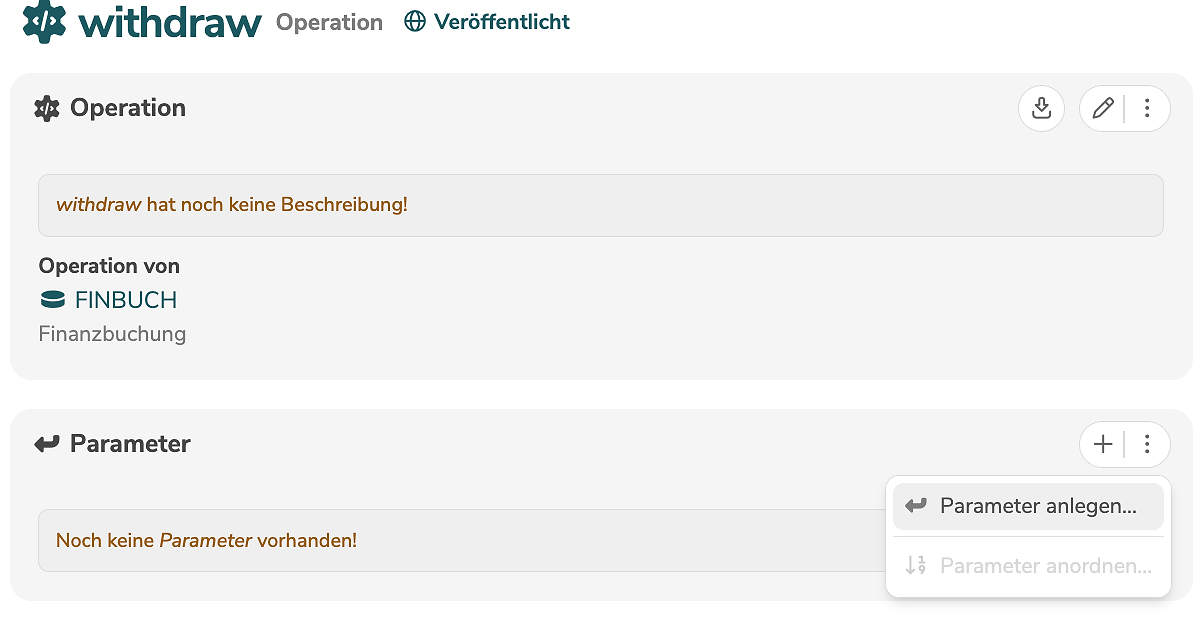Click the globe icon beside Veröffentlicht
This screenshot has height=620, width=1202.
[415, 21]
